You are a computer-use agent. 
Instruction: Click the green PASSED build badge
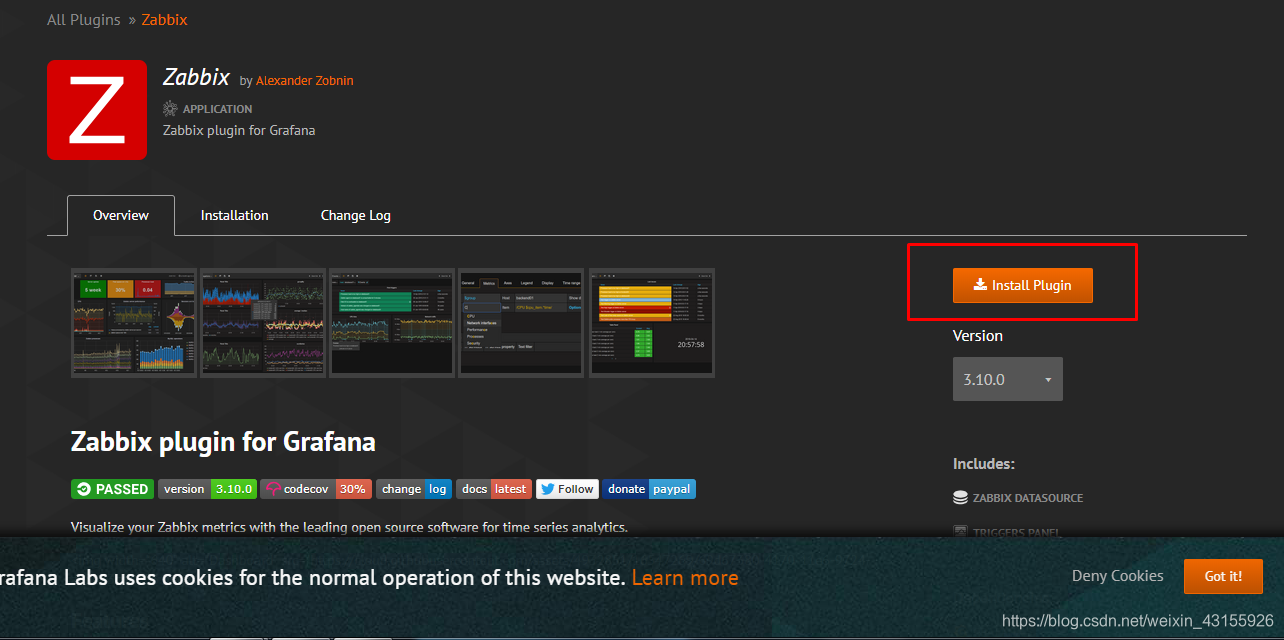click(x=112, y=489)
